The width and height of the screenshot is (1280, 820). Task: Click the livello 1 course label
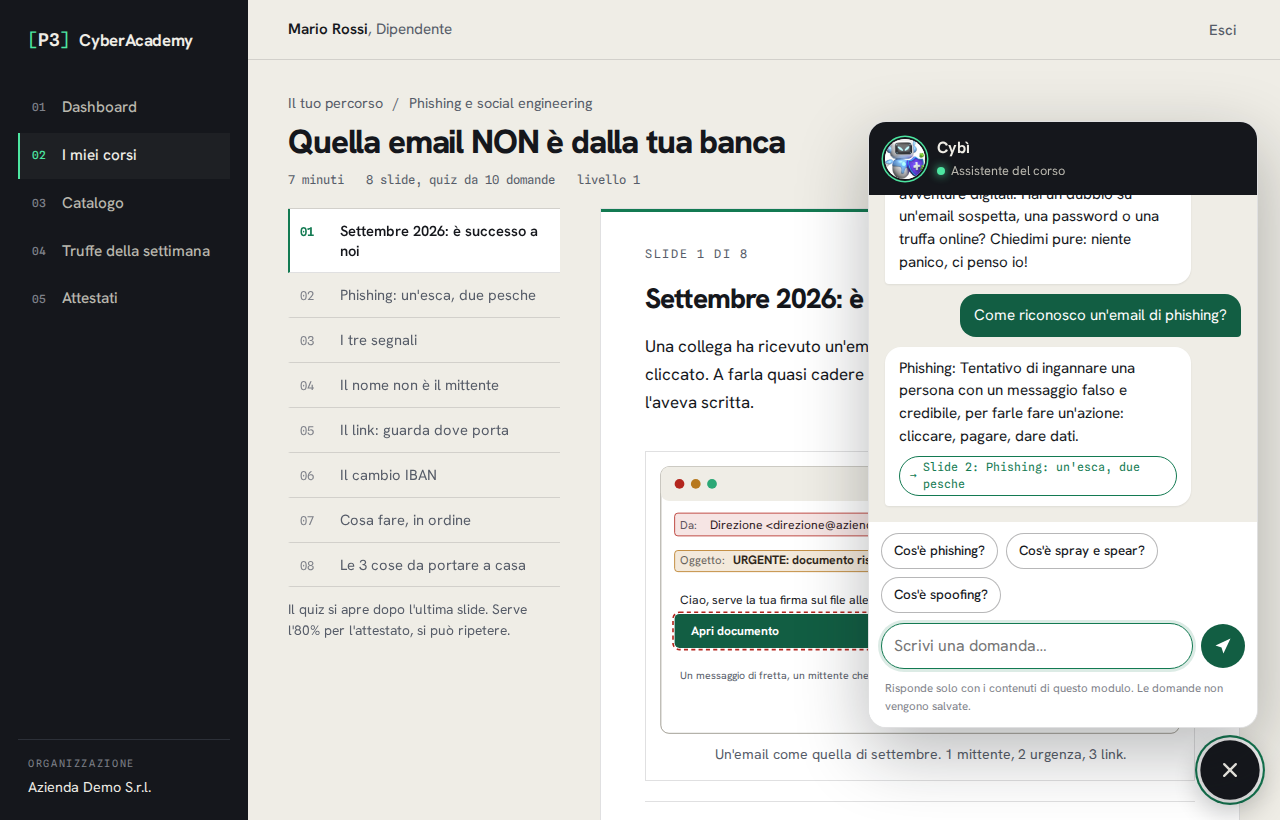pos(608,180)
